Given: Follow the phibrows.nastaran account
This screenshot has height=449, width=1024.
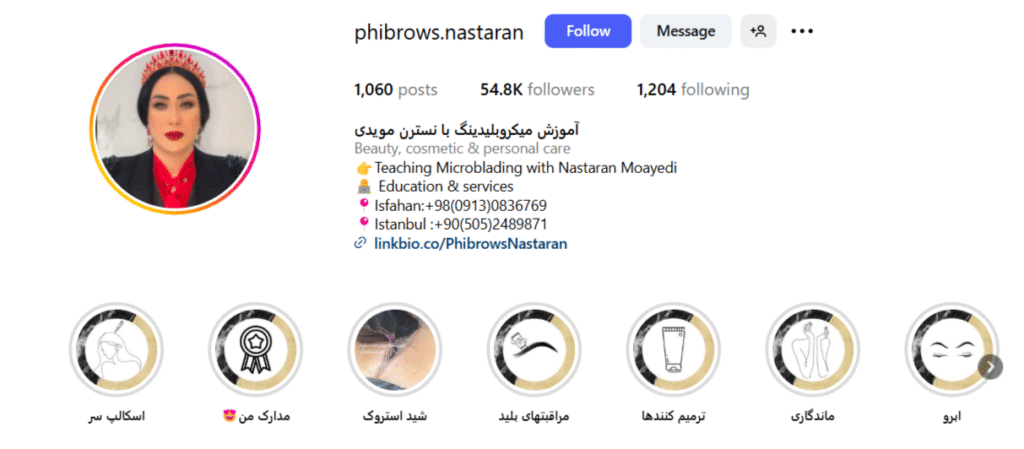Looking at the screenshot, I should tap(588, 31).
